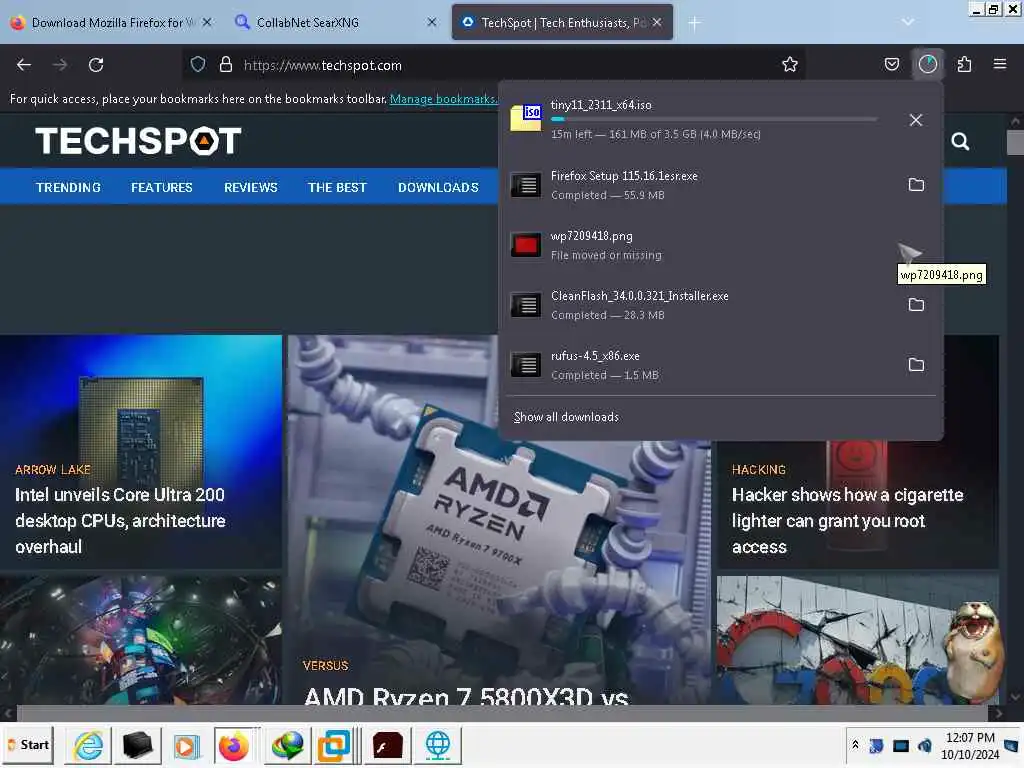
Task: Click the HACKING category label
Action: pos(758,470)
